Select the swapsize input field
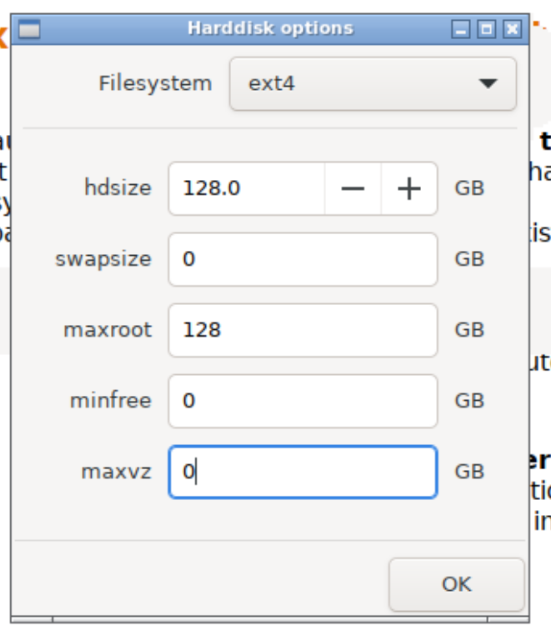 [x=303, y=260]
